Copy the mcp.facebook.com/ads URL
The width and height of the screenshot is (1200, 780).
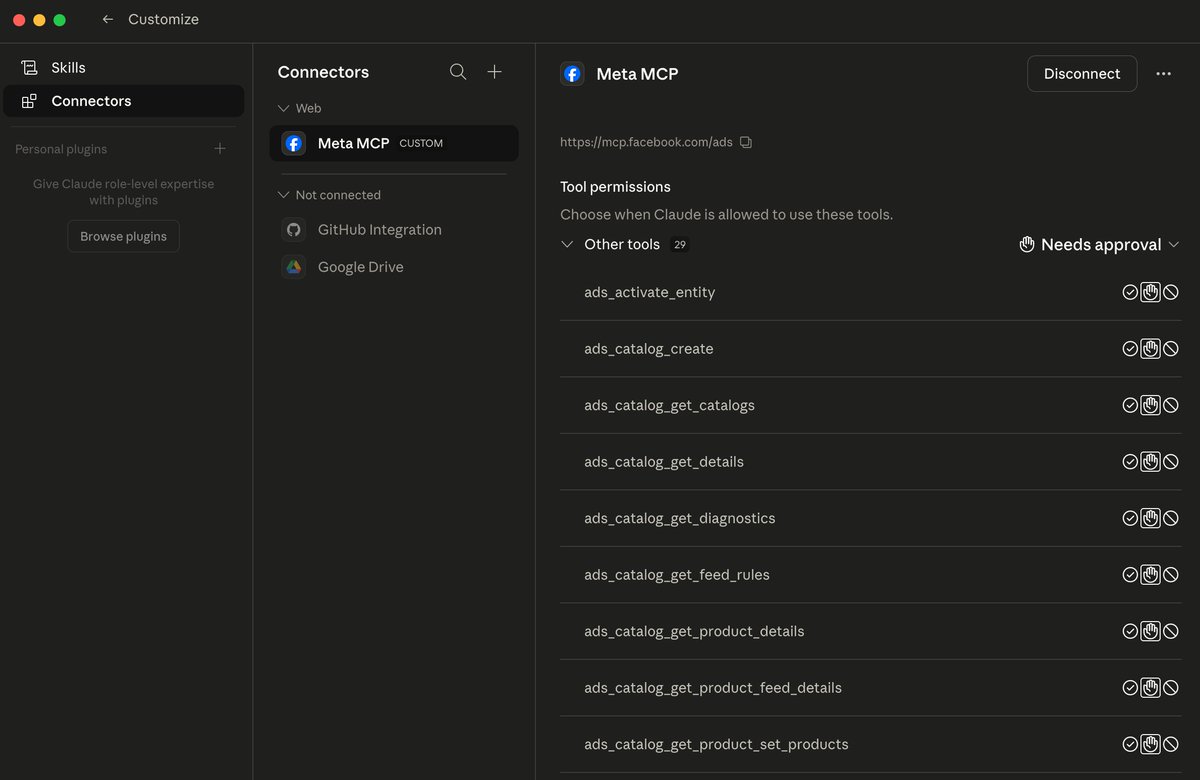point(746,142)
